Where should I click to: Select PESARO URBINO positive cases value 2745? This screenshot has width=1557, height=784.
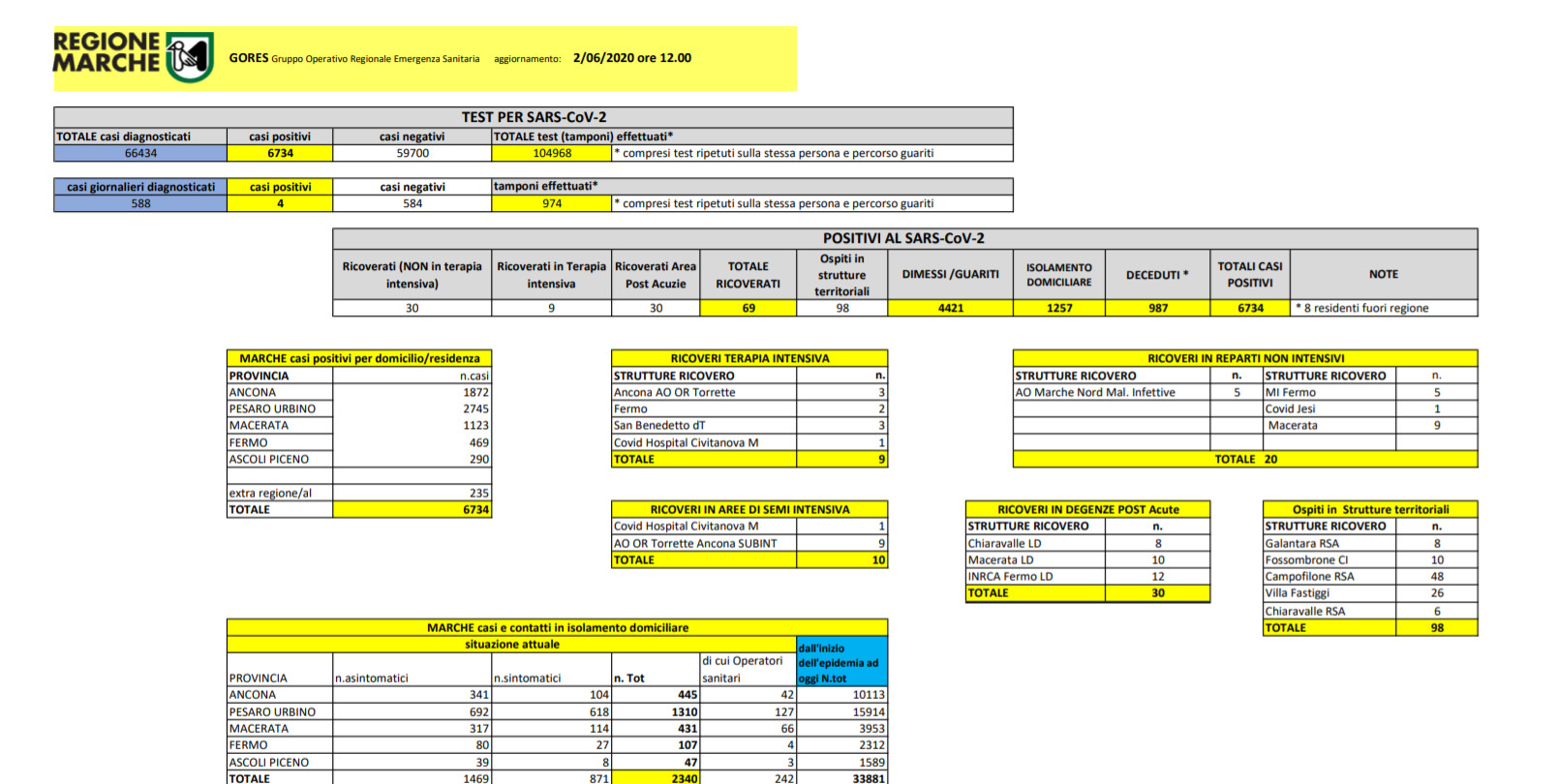[475, 408]
